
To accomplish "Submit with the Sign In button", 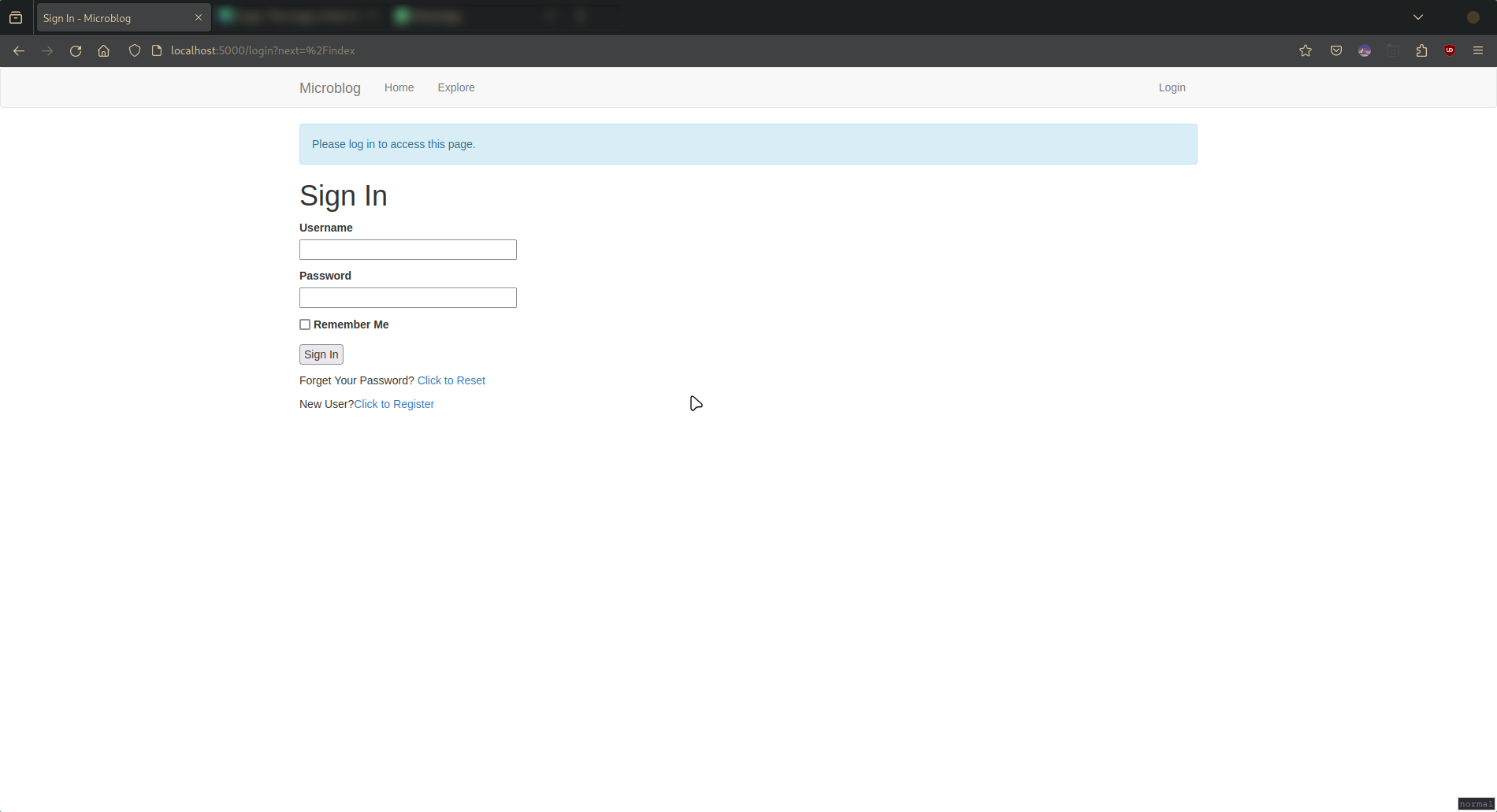I will pyautogui.click(x=321, y=354).
